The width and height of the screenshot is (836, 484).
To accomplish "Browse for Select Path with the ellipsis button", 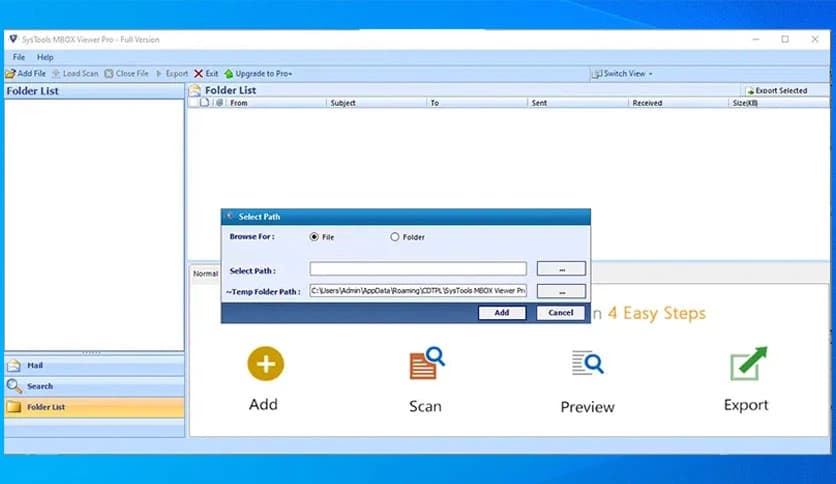I will (561, 269).
